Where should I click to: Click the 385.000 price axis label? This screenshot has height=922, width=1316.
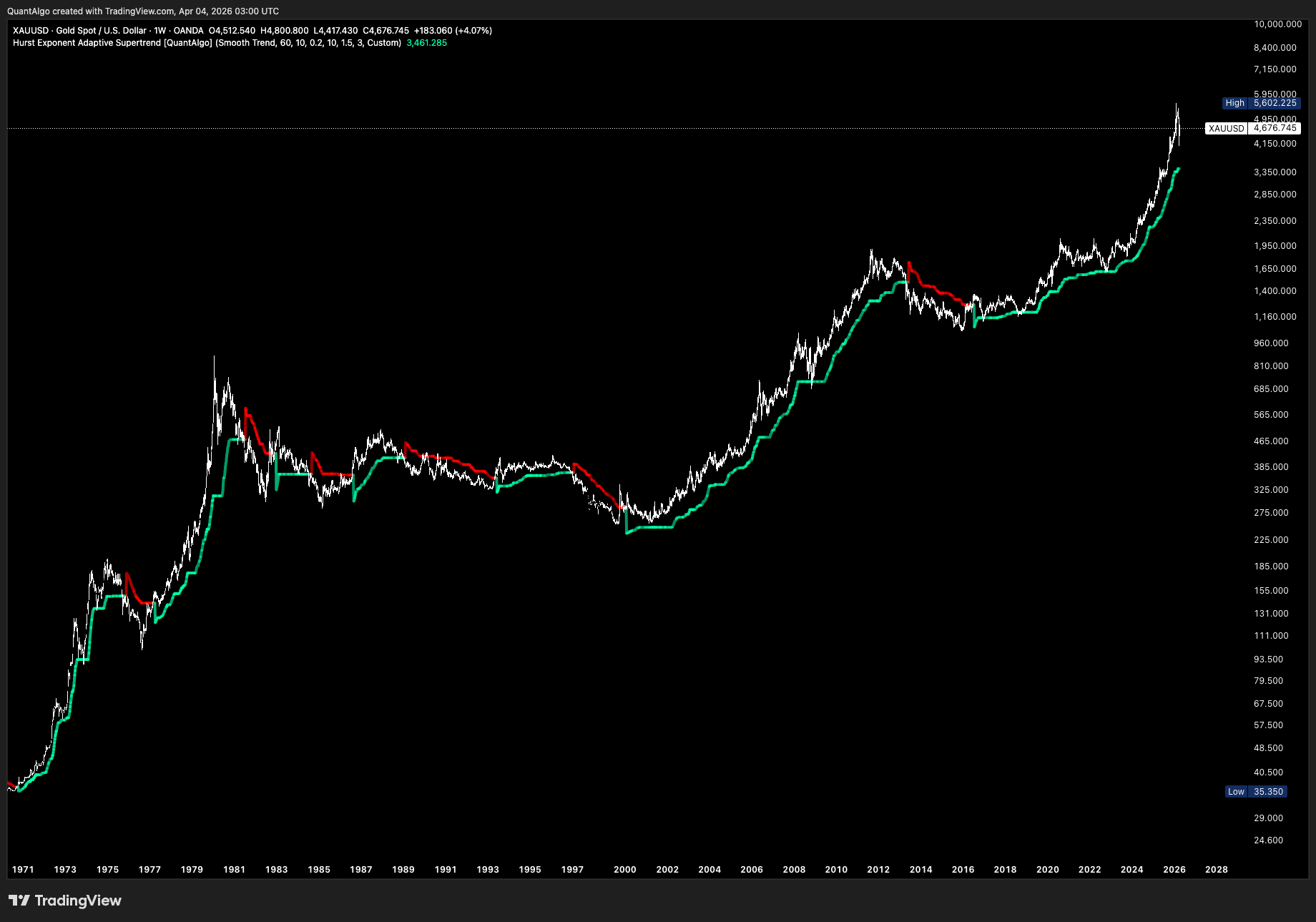coord(1271,467)
